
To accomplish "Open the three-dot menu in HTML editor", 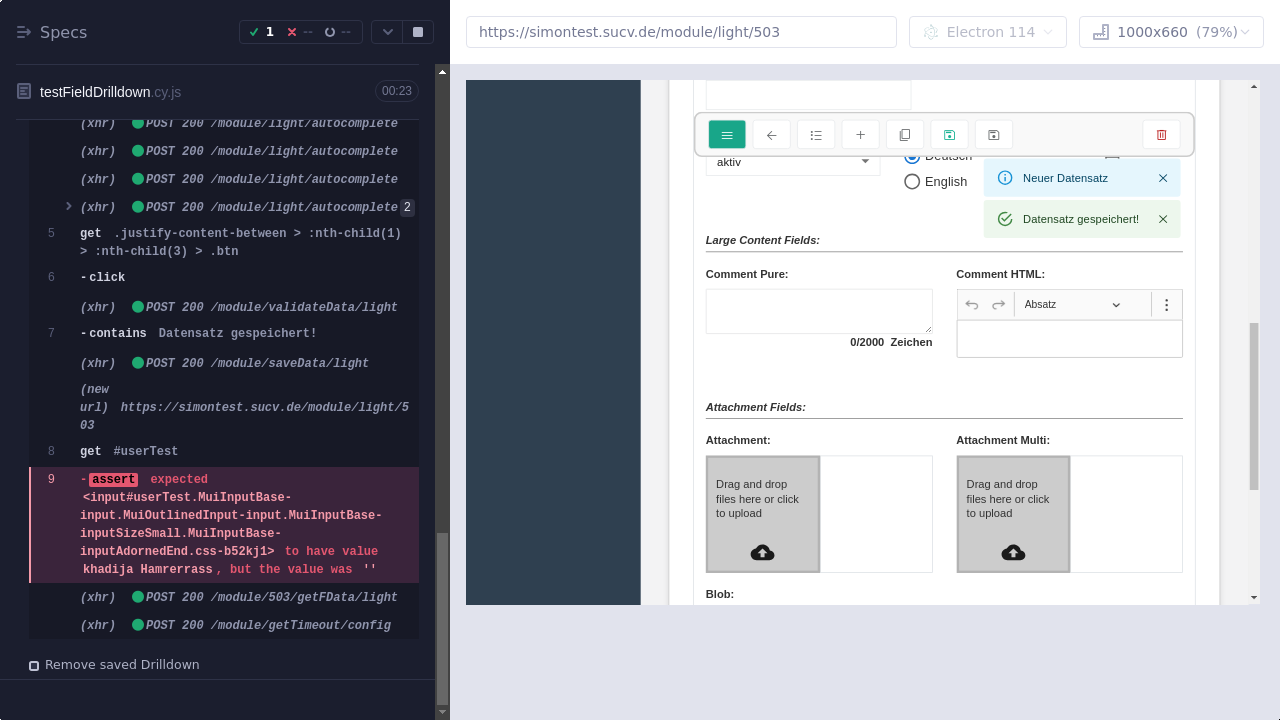I will point(1166,305).
